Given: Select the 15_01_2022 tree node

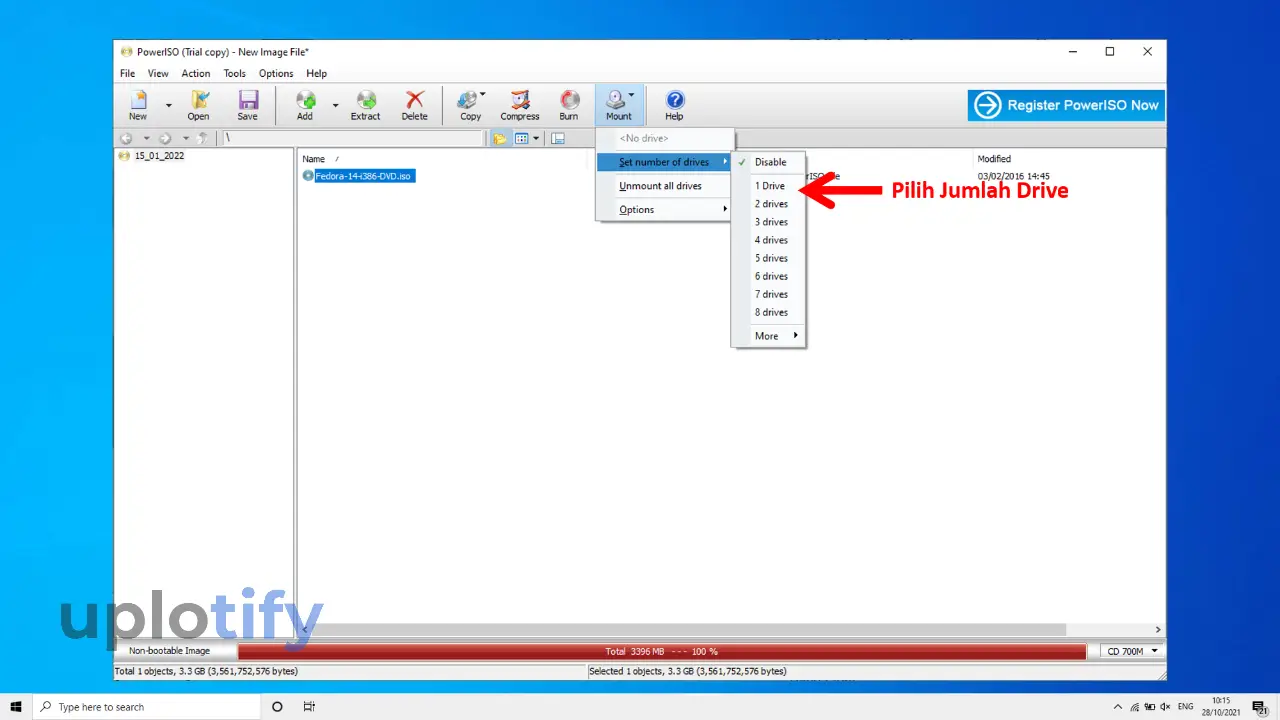Looking at the screenshot, I should point(160,156).
